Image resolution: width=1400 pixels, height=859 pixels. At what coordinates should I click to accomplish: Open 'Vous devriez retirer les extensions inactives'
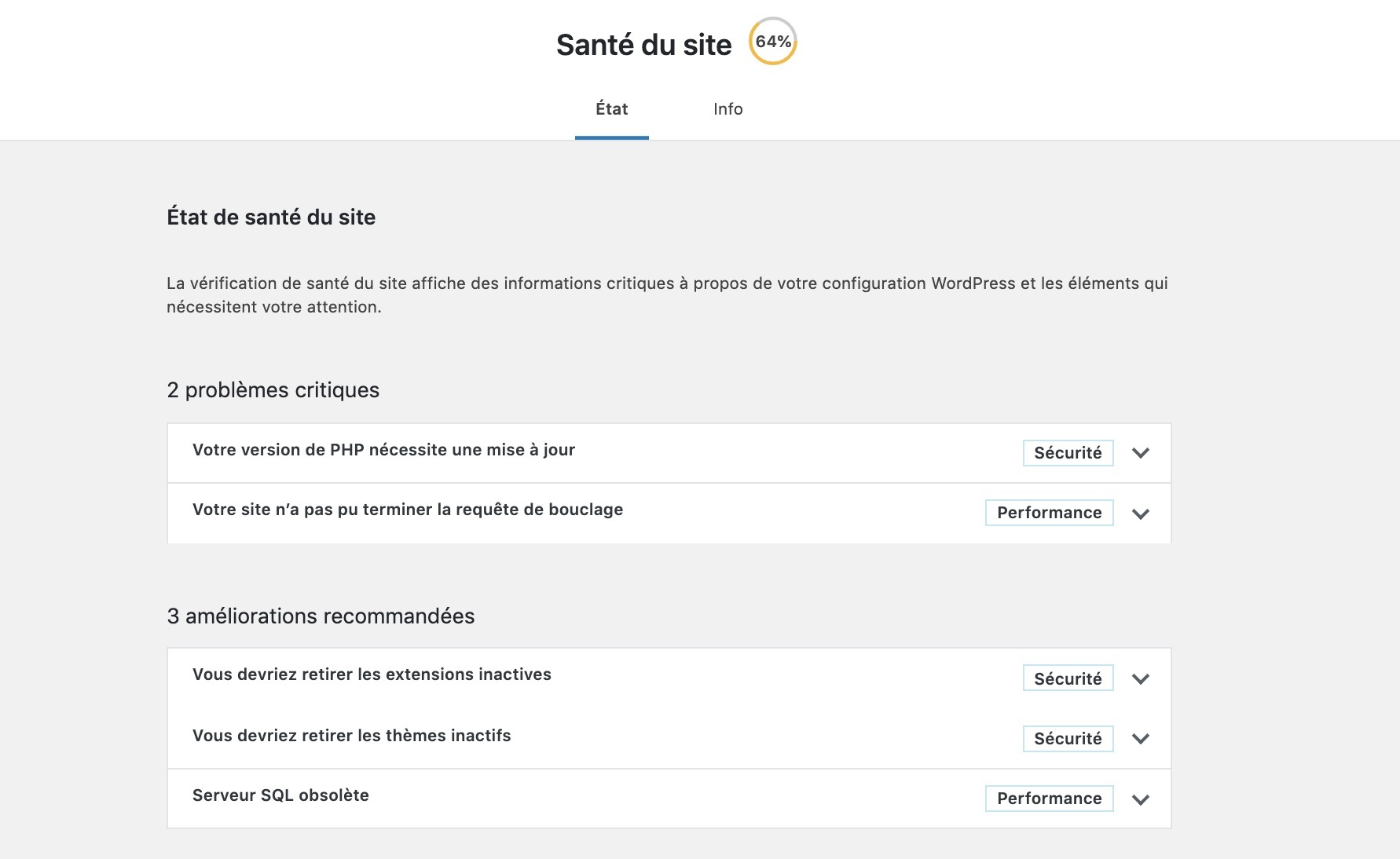coord(372,674)
